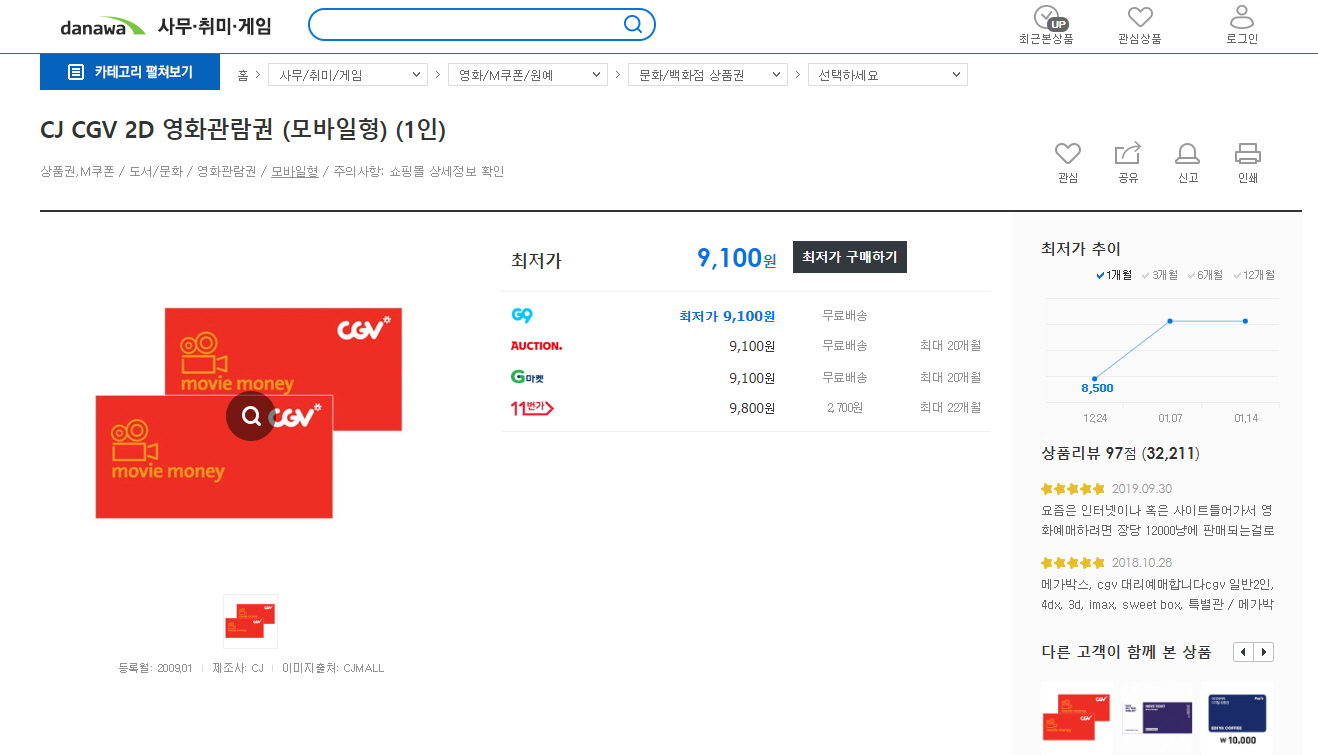The height and width of the screenshot is (755, 1318).
Task: Open the 영화/M쿠폰/원예 breadcrumb dropdown
Action: point(528,75)
